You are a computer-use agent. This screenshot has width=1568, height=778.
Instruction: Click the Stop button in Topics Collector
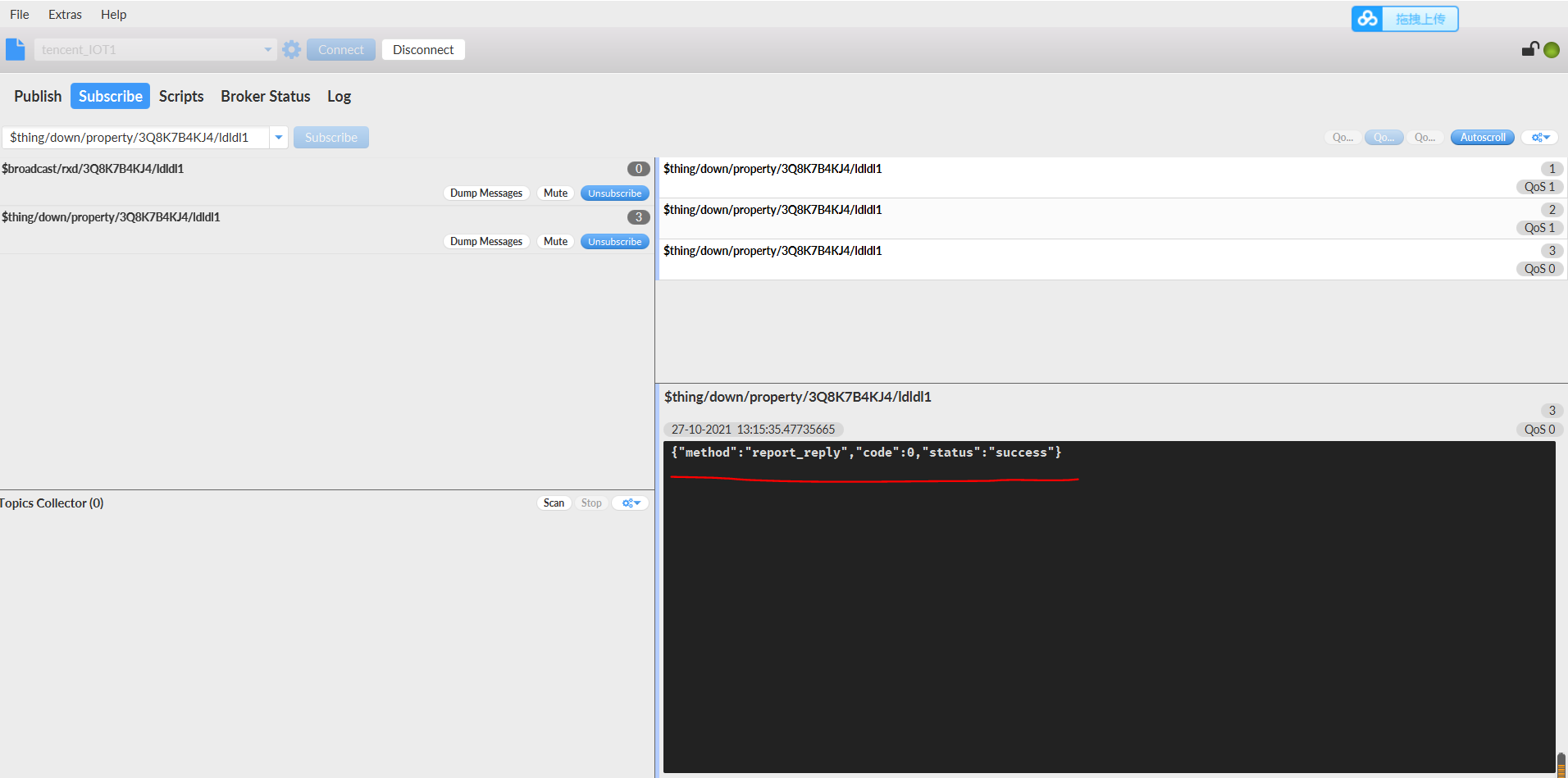point(591,503)
